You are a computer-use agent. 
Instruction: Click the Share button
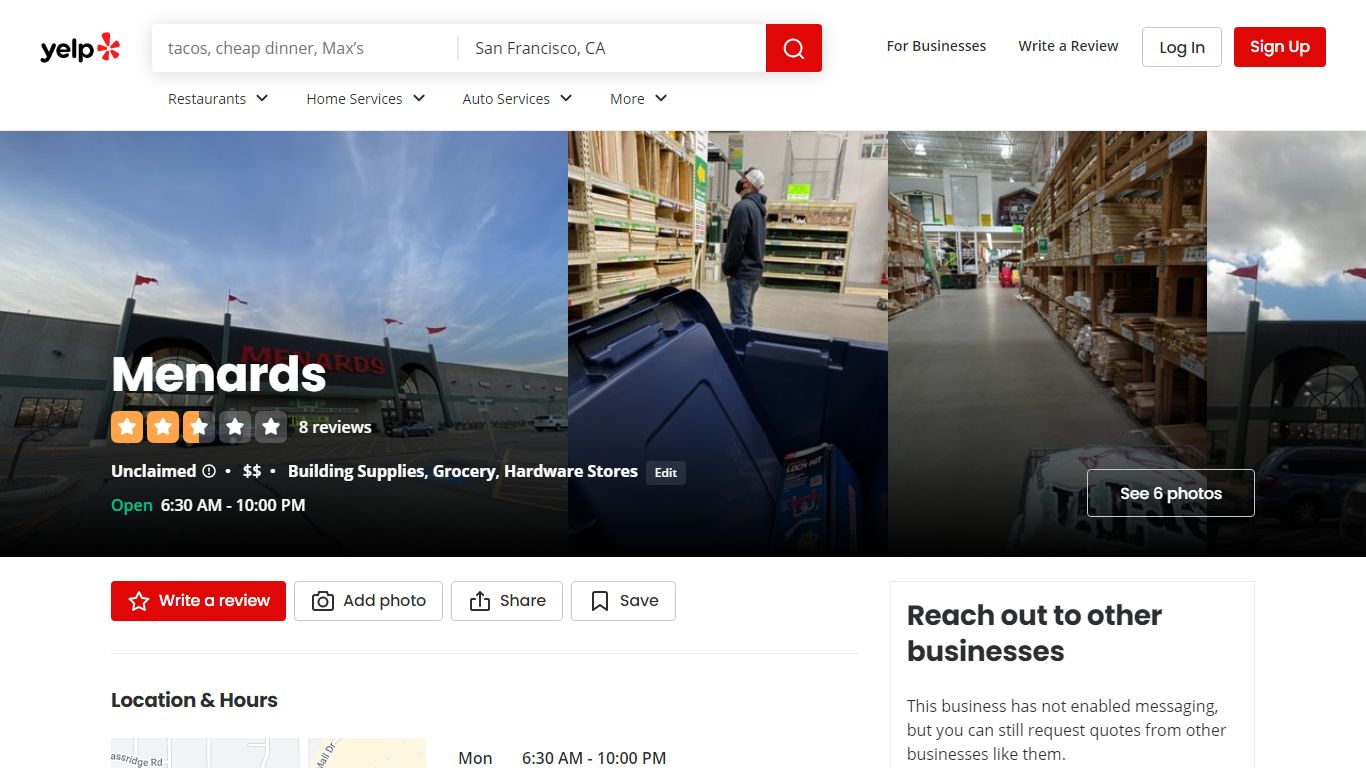coord(507,601)
